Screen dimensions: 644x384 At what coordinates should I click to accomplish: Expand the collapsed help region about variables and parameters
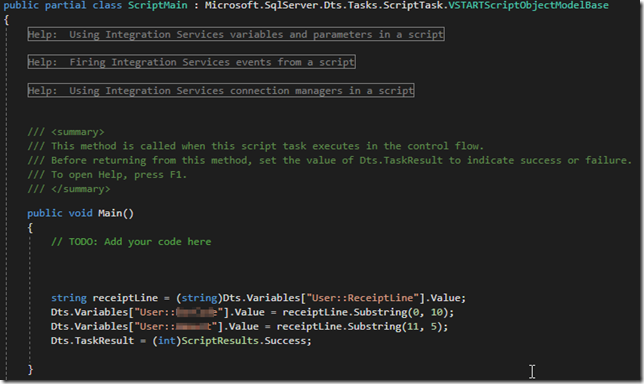click(x=236, y=34)
